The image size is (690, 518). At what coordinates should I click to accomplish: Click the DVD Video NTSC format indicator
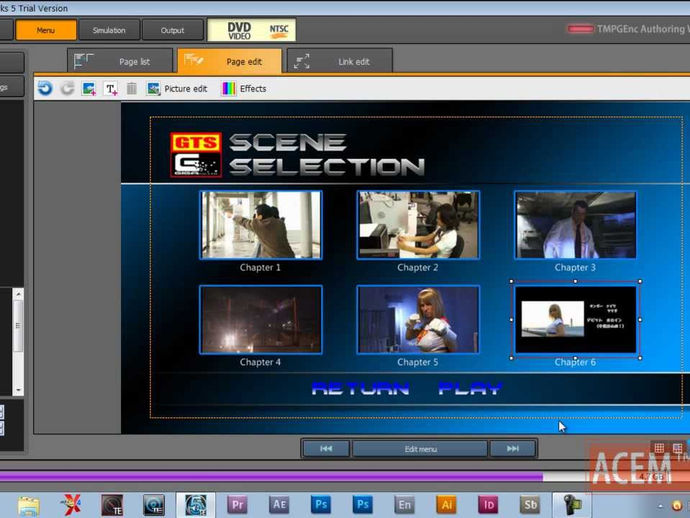point(251,30)
